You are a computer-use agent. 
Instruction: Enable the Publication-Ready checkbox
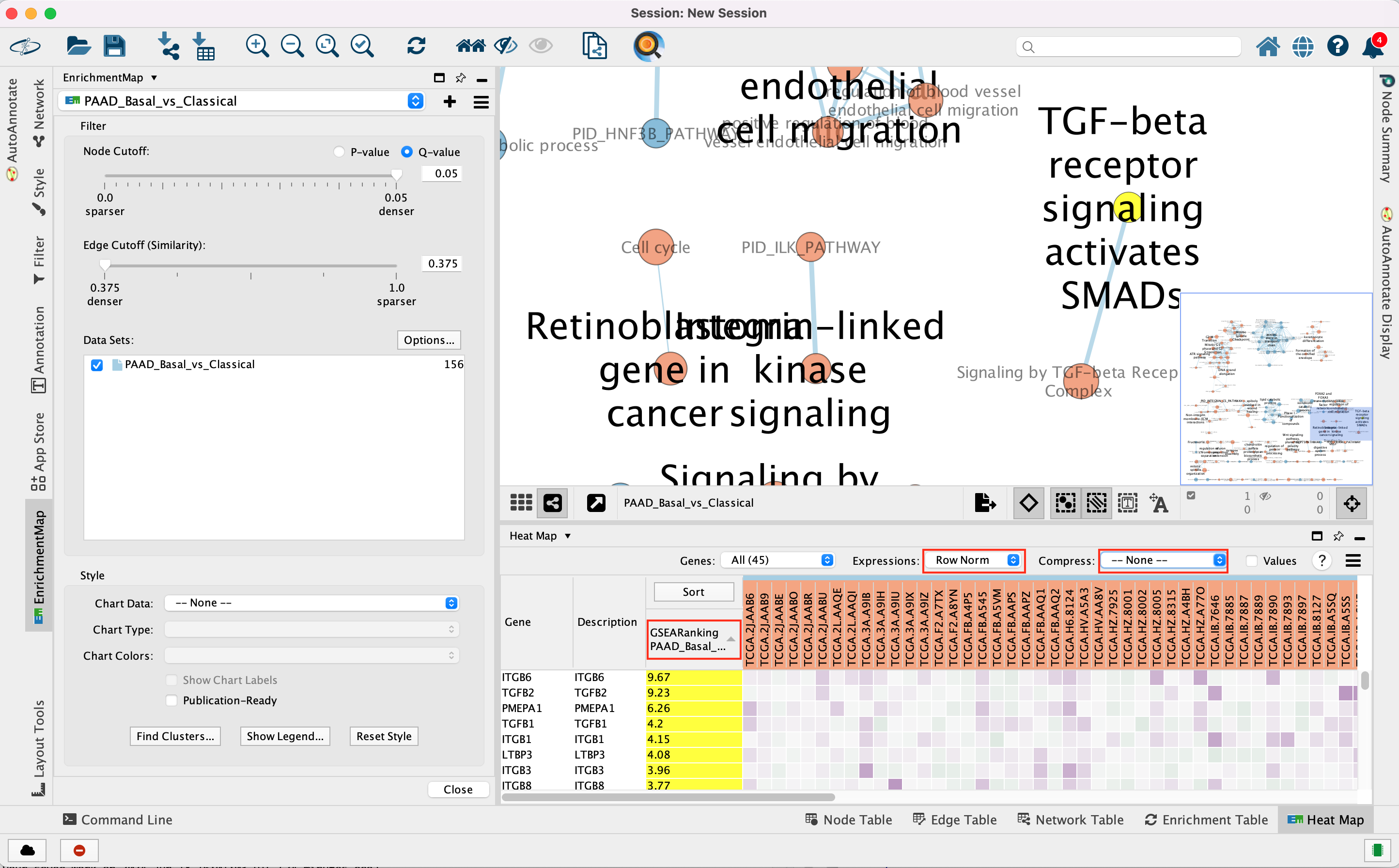pyautogui.click(x=171, y=700)
